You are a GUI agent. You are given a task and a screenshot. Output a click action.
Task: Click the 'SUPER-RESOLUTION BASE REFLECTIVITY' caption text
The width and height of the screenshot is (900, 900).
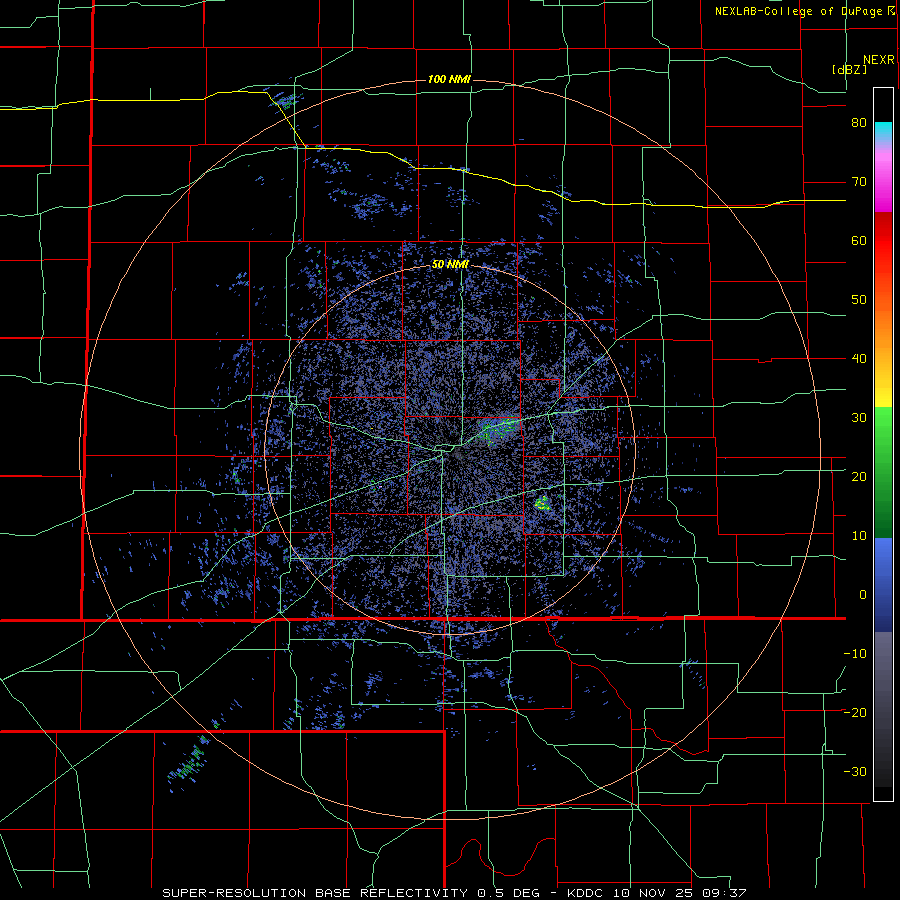coord(315,893)
